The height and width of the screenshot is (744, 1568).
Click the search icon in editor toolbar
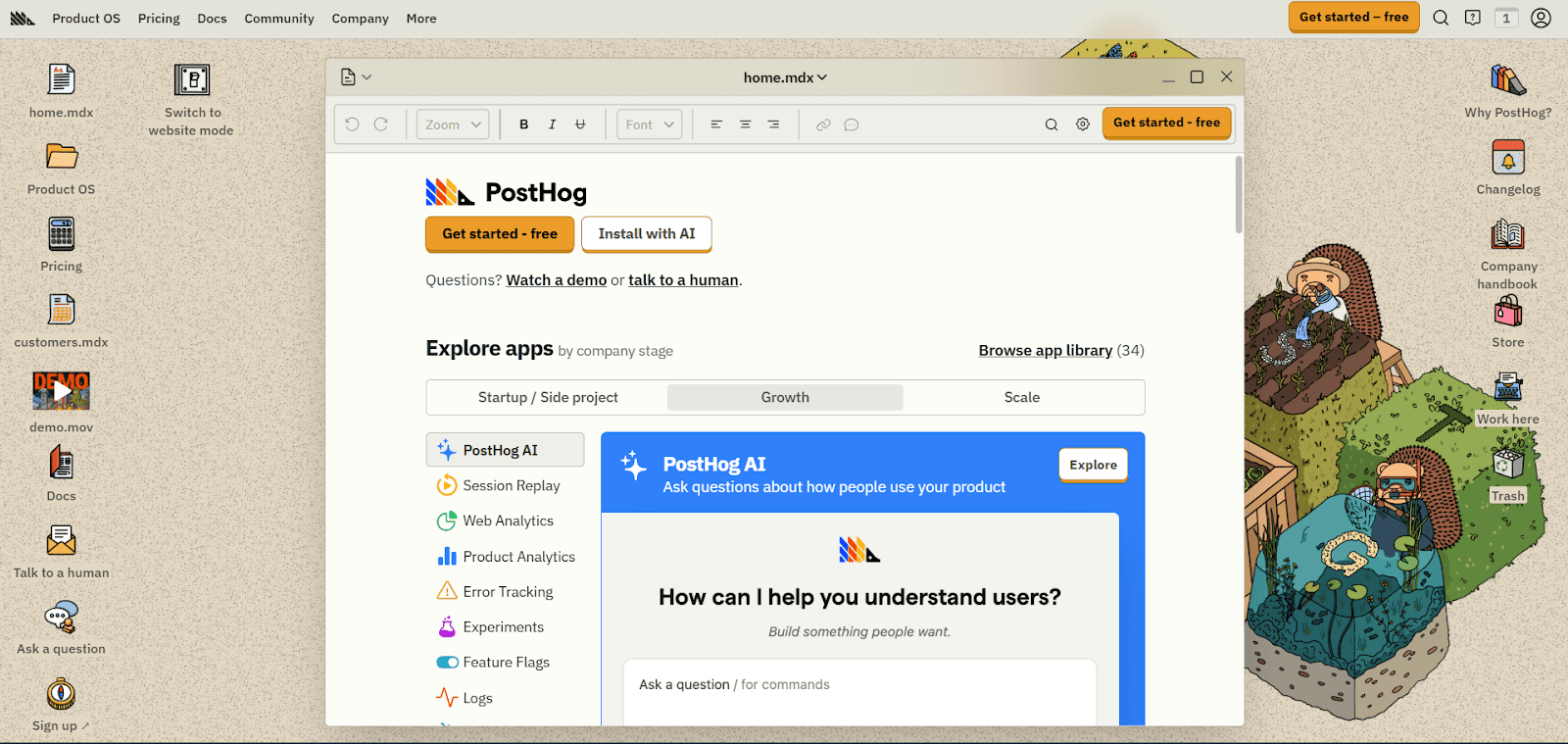point(1052,124)
